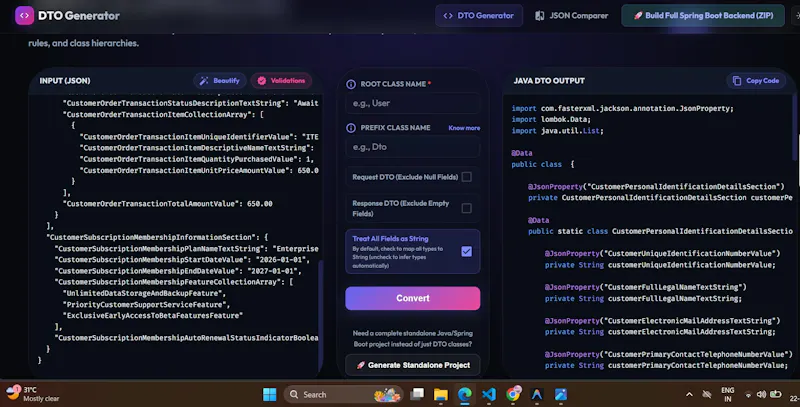Screen dimensions: 800x407
Task: Open File Explorer from the taskbar
Action: click(441, 394)
